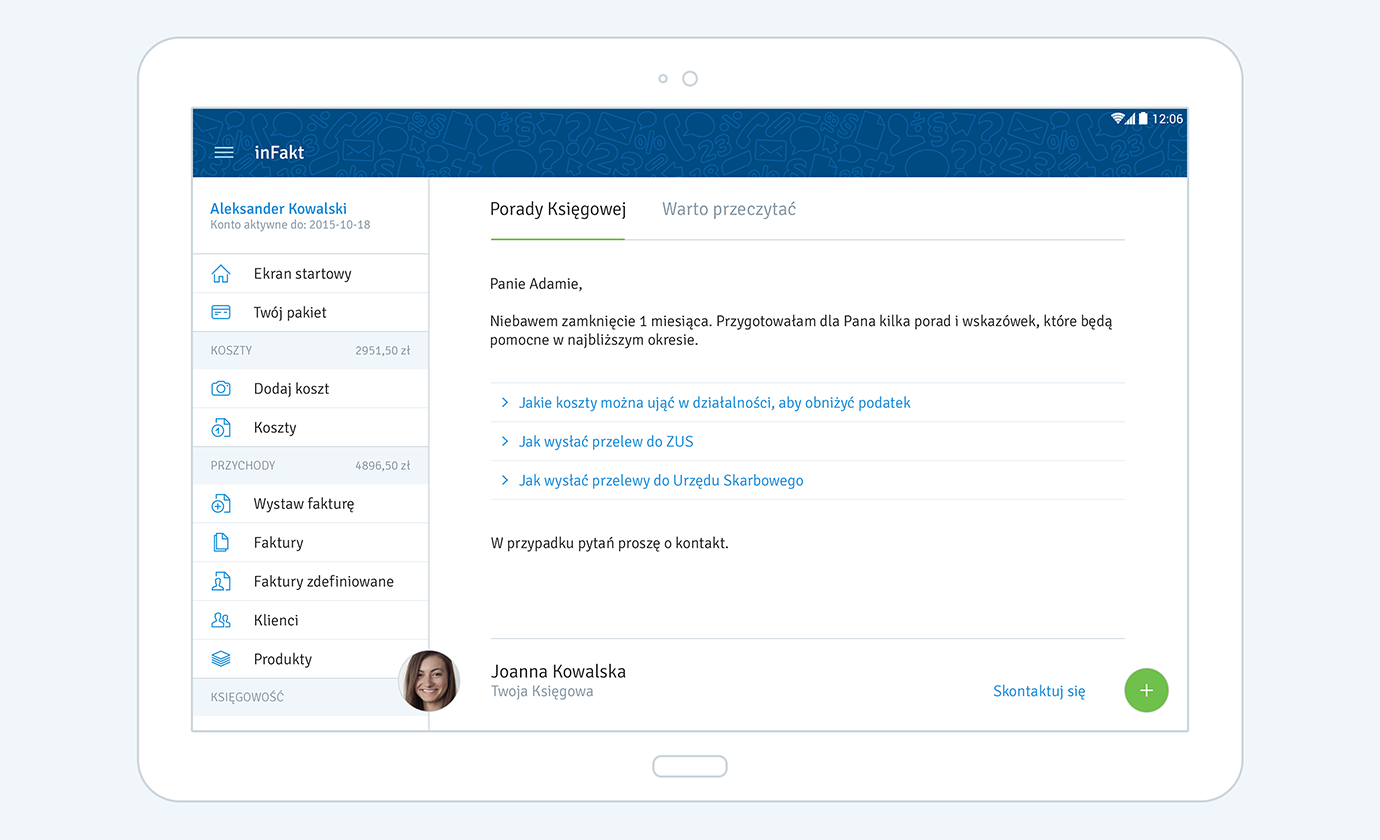Switch to Porady Księgowej tab

pos(558,209)
